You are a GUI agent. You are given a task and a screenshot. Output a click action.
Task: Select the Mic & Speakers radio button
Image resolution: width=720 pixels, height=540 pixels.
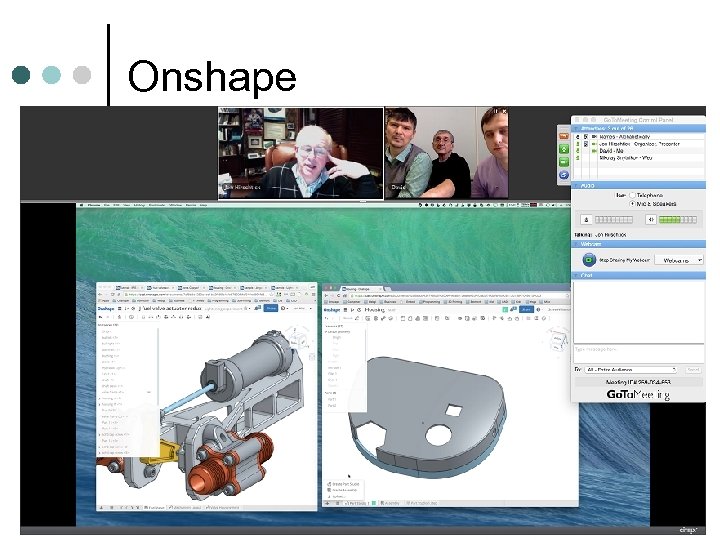(632, 203)
